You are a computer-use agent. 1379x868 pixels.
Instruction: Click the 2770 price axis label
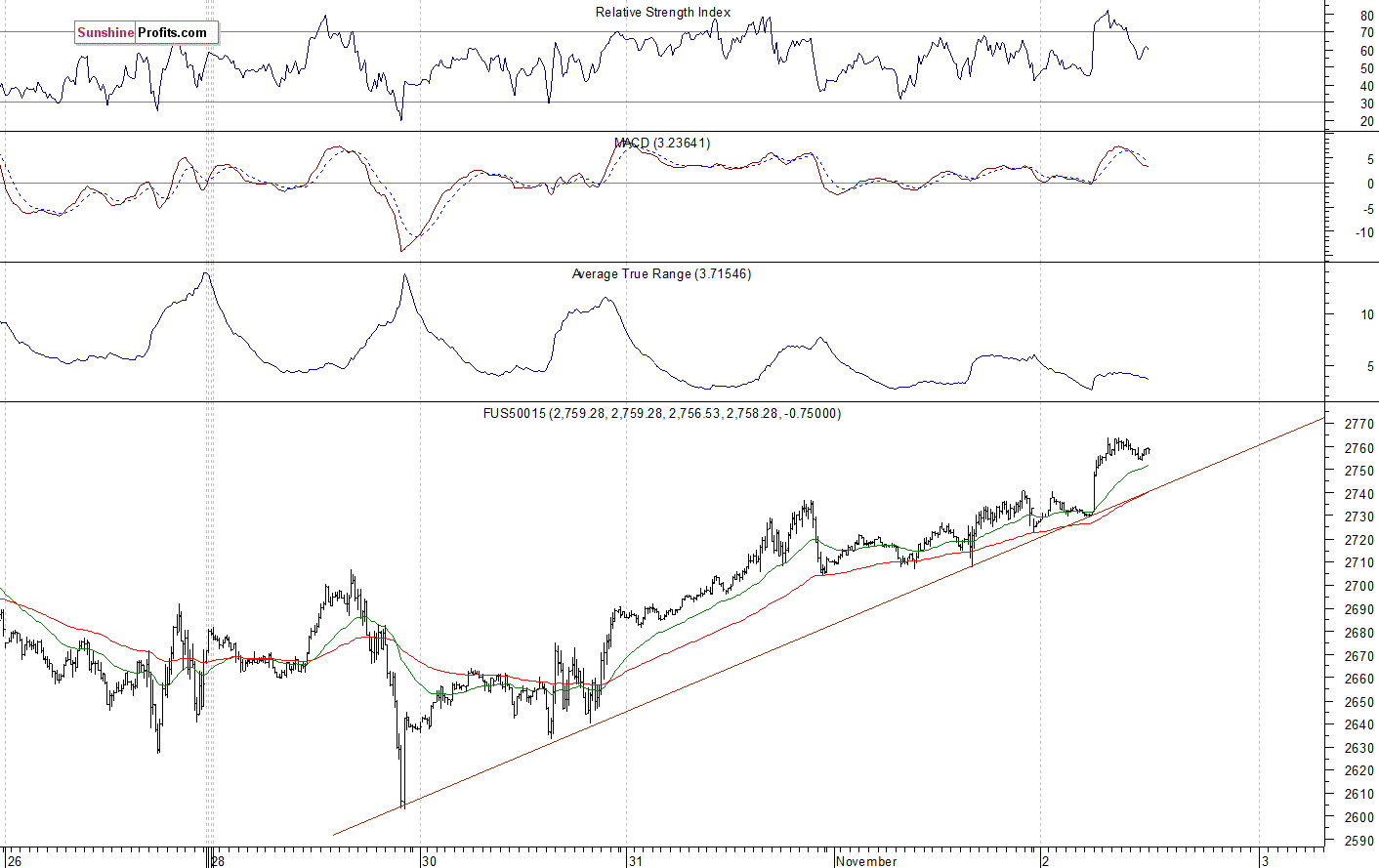1359,425
